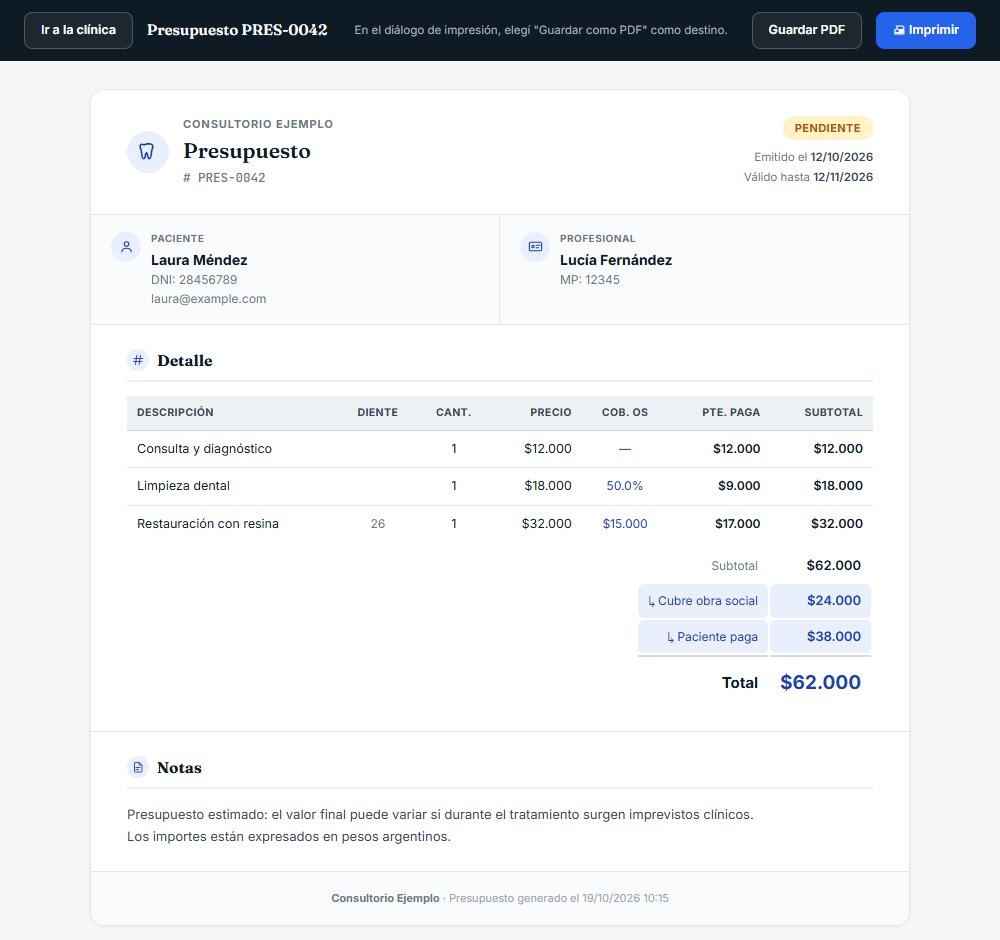Click the tooth logo icon
Viewport: 1000px width, 940px height.
[147, 152]
